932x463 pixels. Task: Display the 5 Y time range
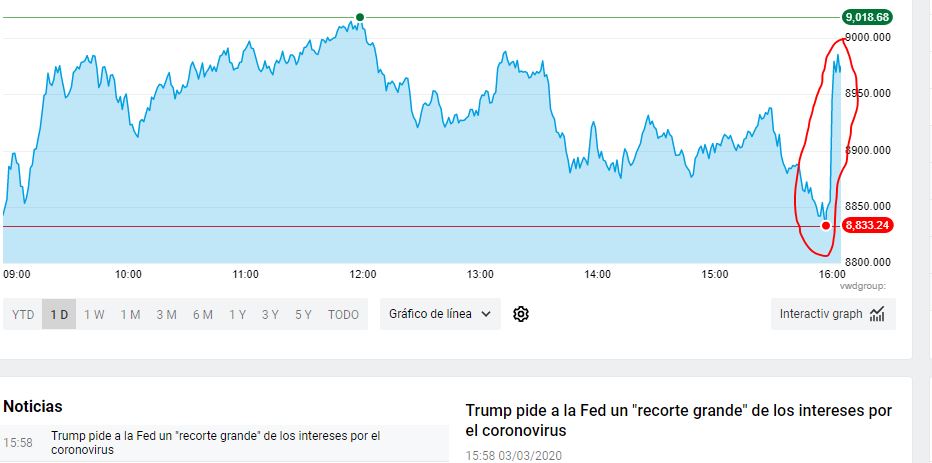coord(303,315)
